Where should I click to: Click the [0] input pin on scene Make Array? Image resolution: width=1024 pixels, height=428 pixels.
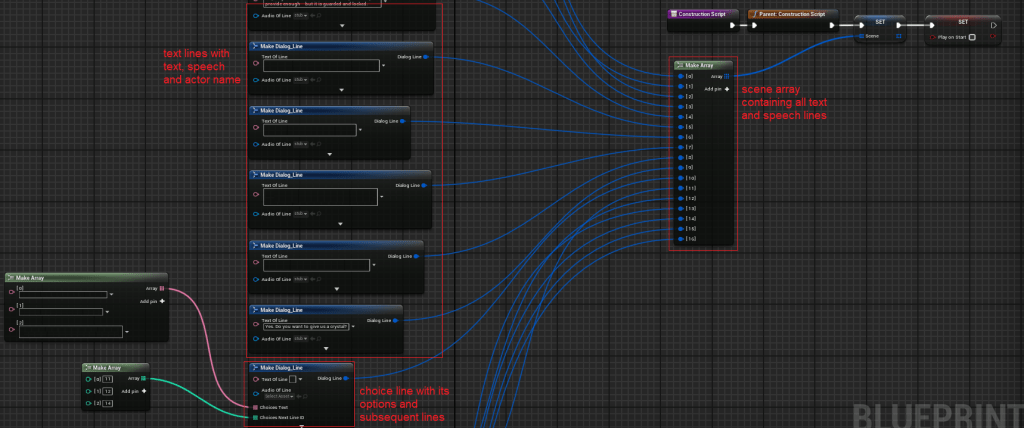(x=677, y=76)
